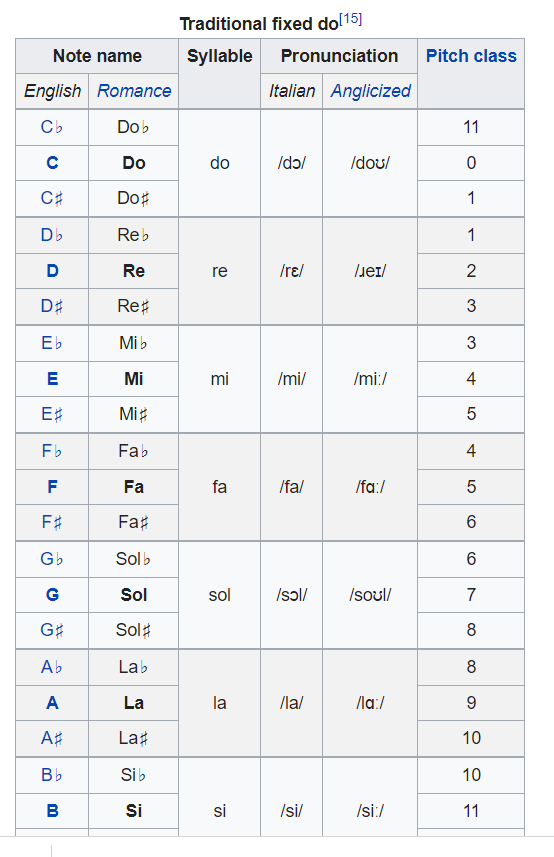
Task: Open the A flat note link
Action: 52,667
